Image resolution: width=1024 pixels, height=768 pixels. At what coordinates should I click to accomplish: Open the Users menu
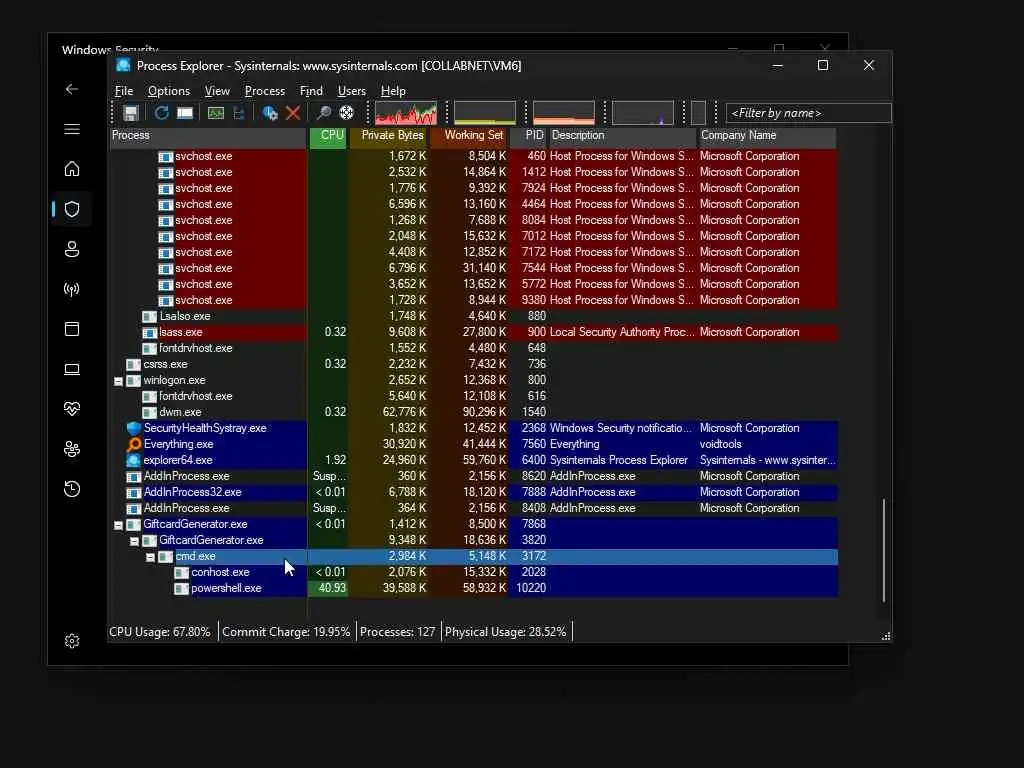(351, 91)
